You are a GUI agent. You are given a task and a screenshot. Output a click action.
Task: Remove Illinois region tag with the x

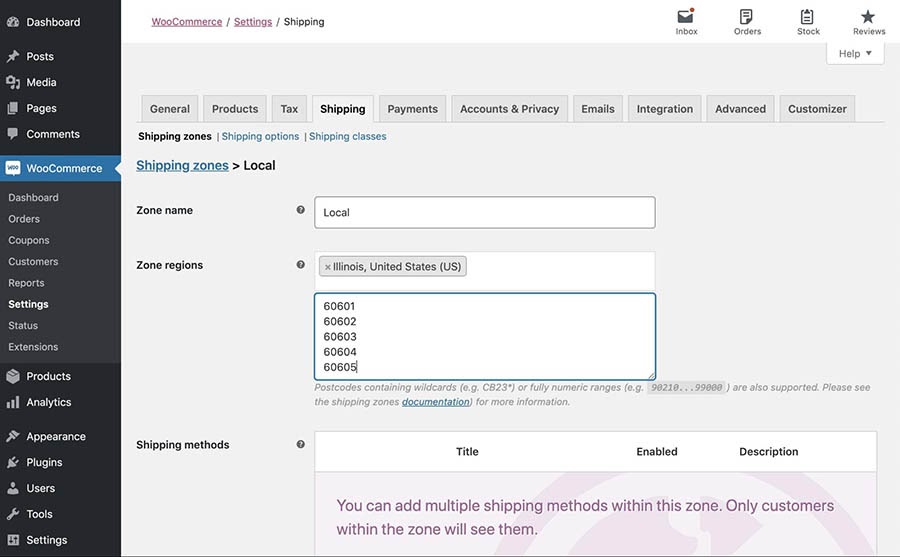point(327,267)
